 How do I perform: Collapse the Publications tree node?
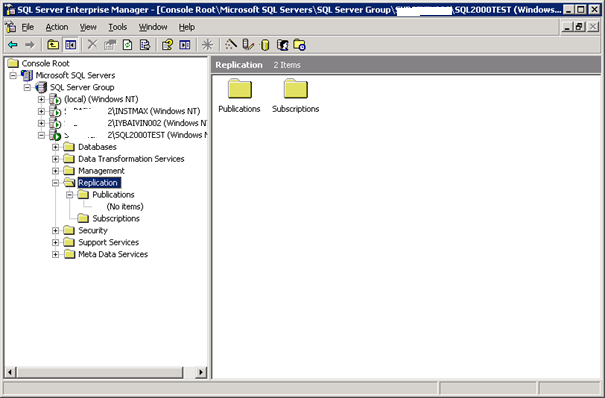click(x=70, y=195)
